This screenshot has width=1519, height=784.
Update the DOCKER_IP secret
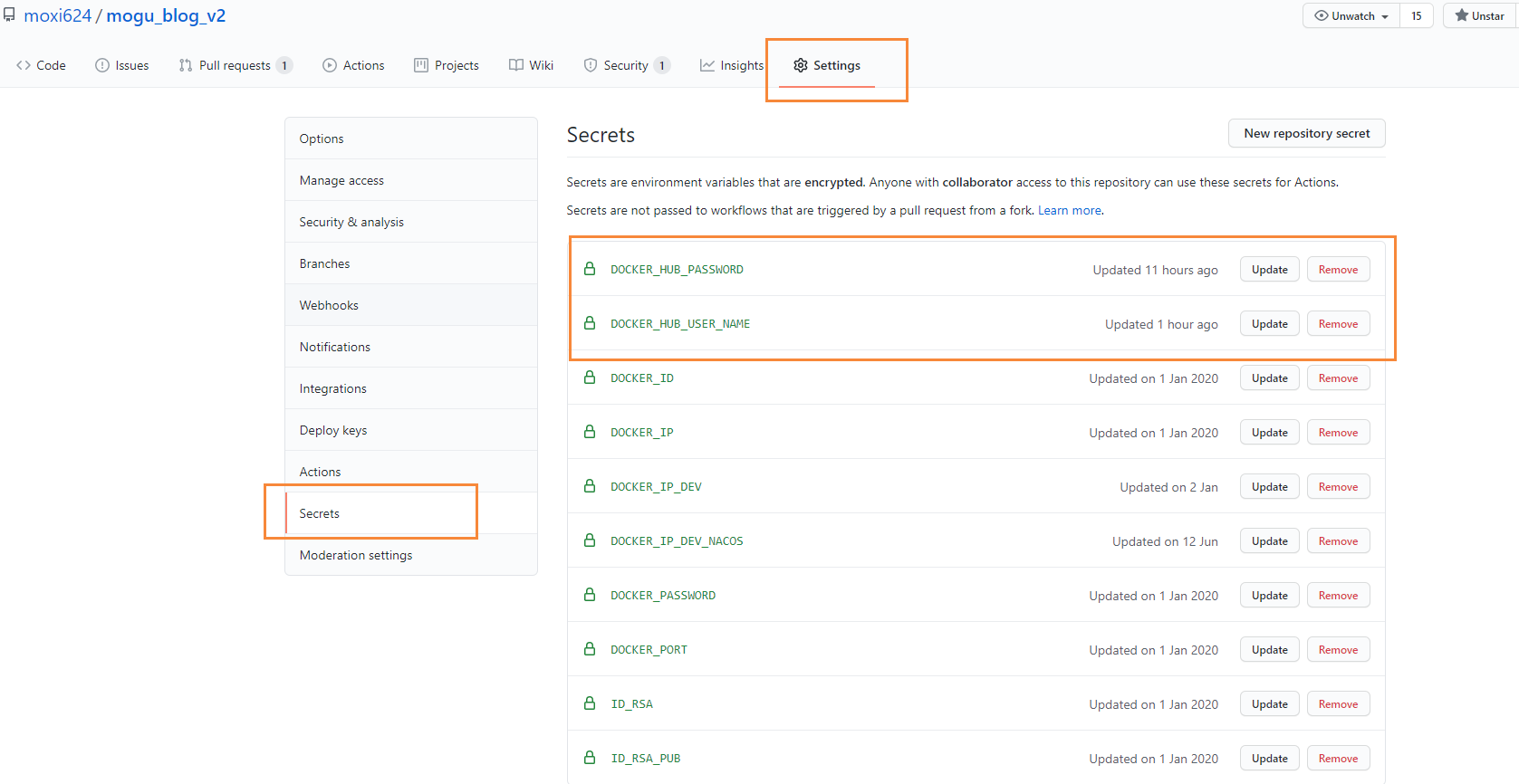pyautogui.click(x=1270, y=432)
